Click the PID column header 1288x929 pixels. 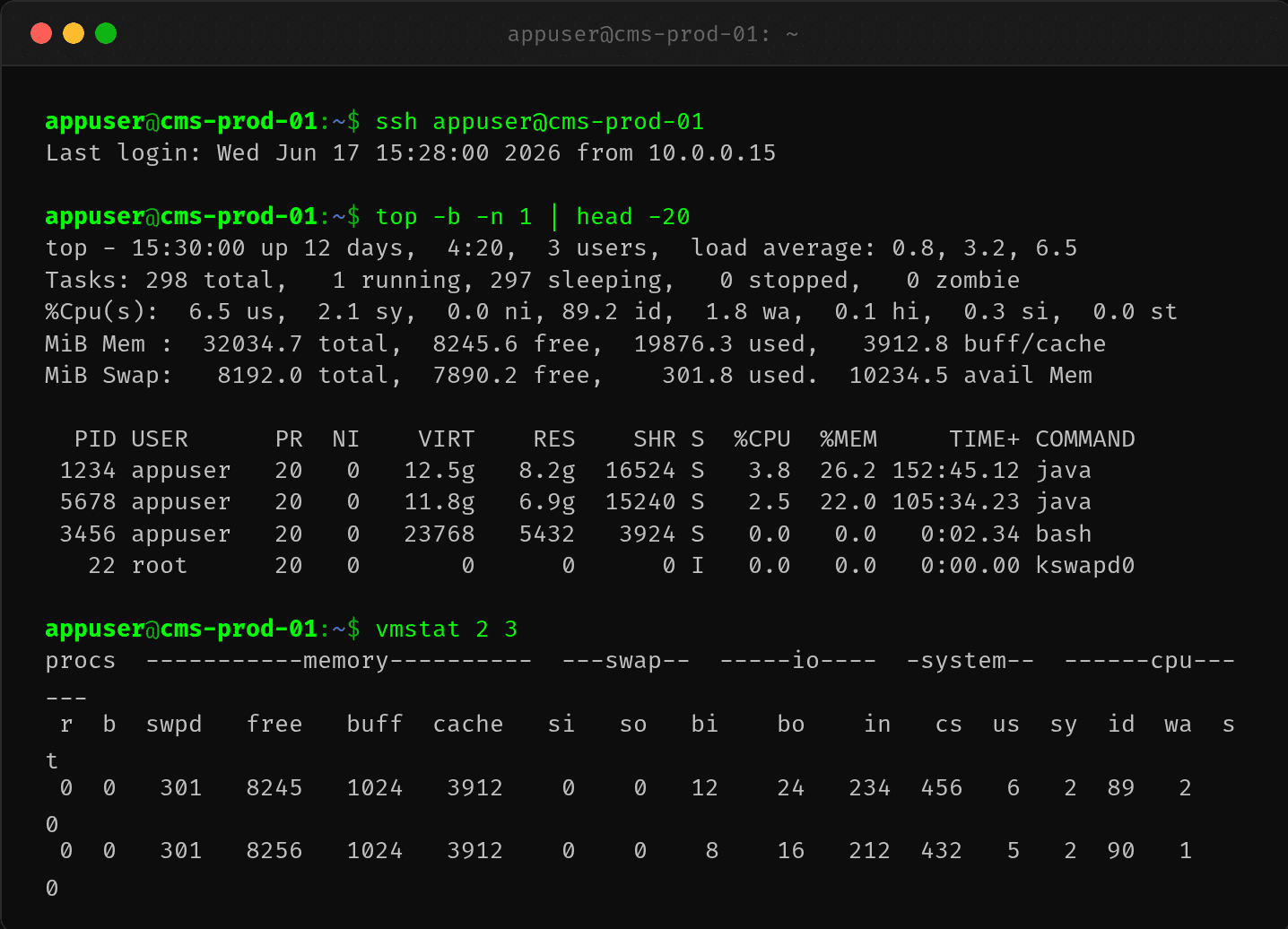(95, 438)
